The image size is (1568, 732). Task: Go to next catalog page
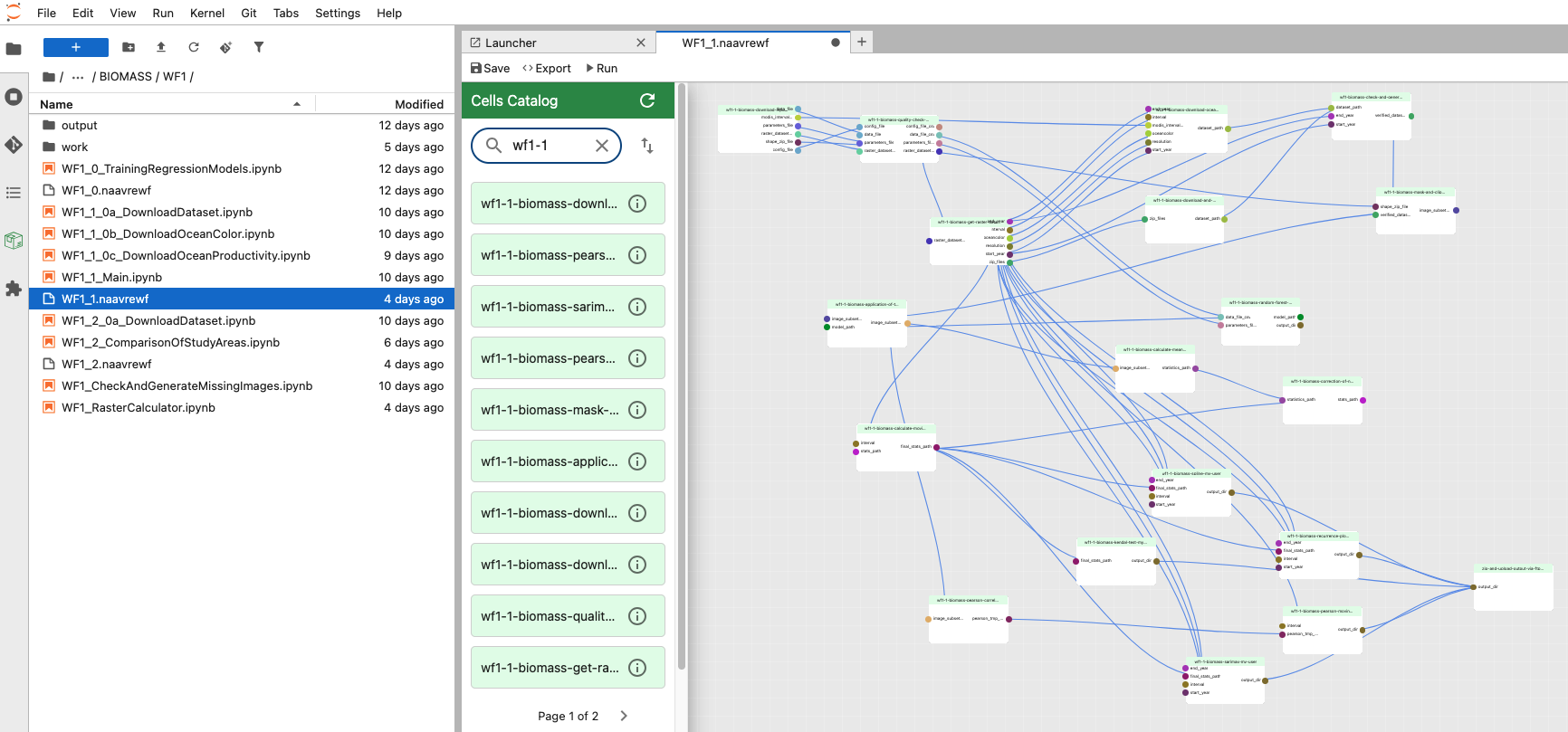(x=624, y=716)
